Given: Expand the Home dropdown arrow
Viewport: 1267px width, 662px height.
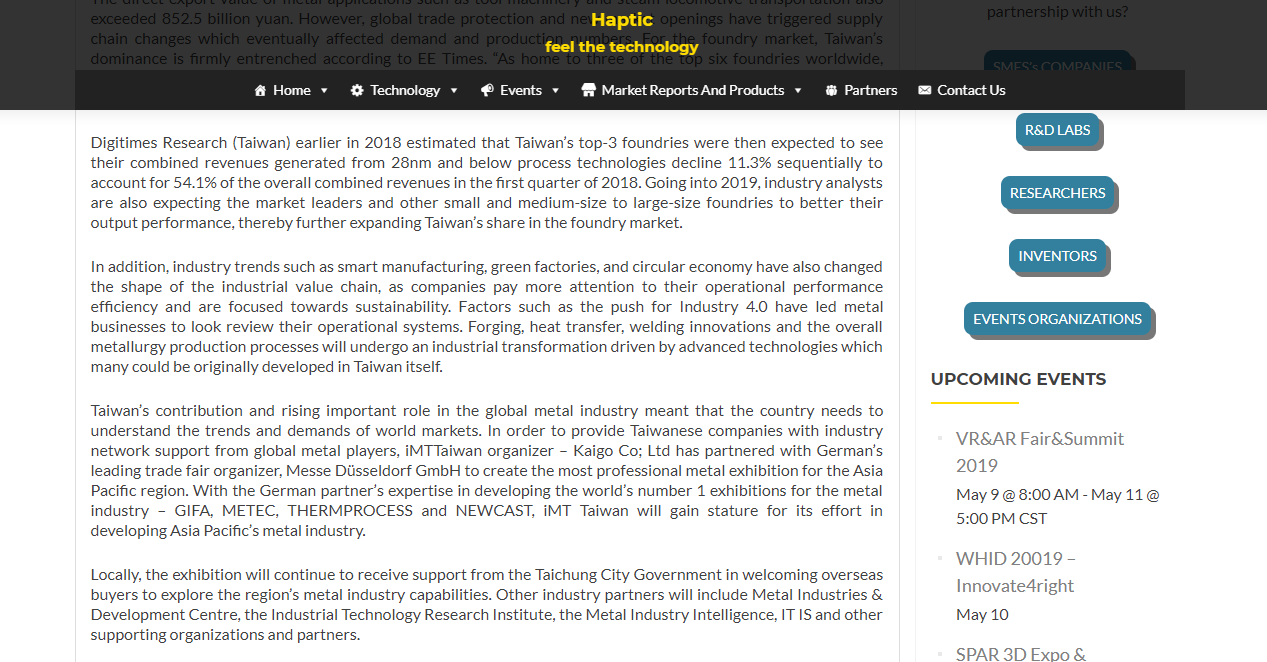Looking at the screenshot, I should 324,91.
